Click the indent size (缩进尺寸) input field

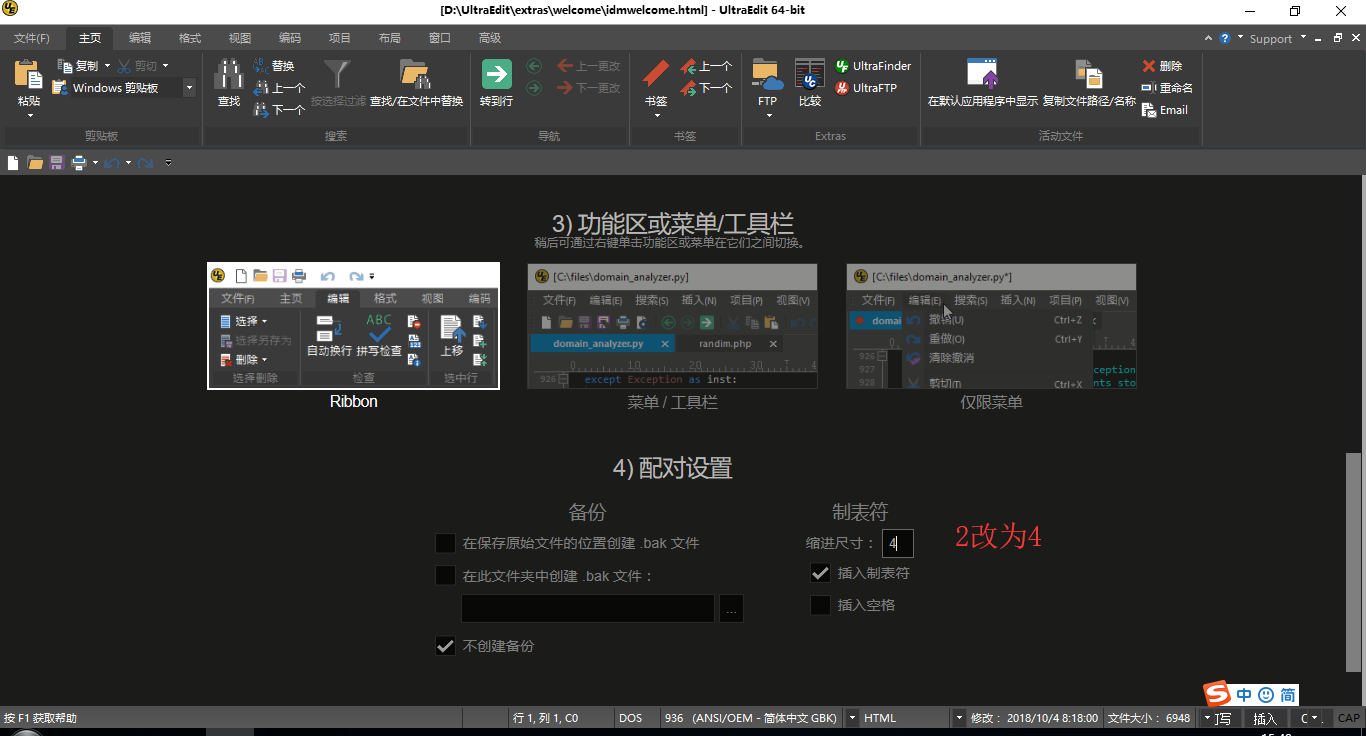(x=898, y=544)
